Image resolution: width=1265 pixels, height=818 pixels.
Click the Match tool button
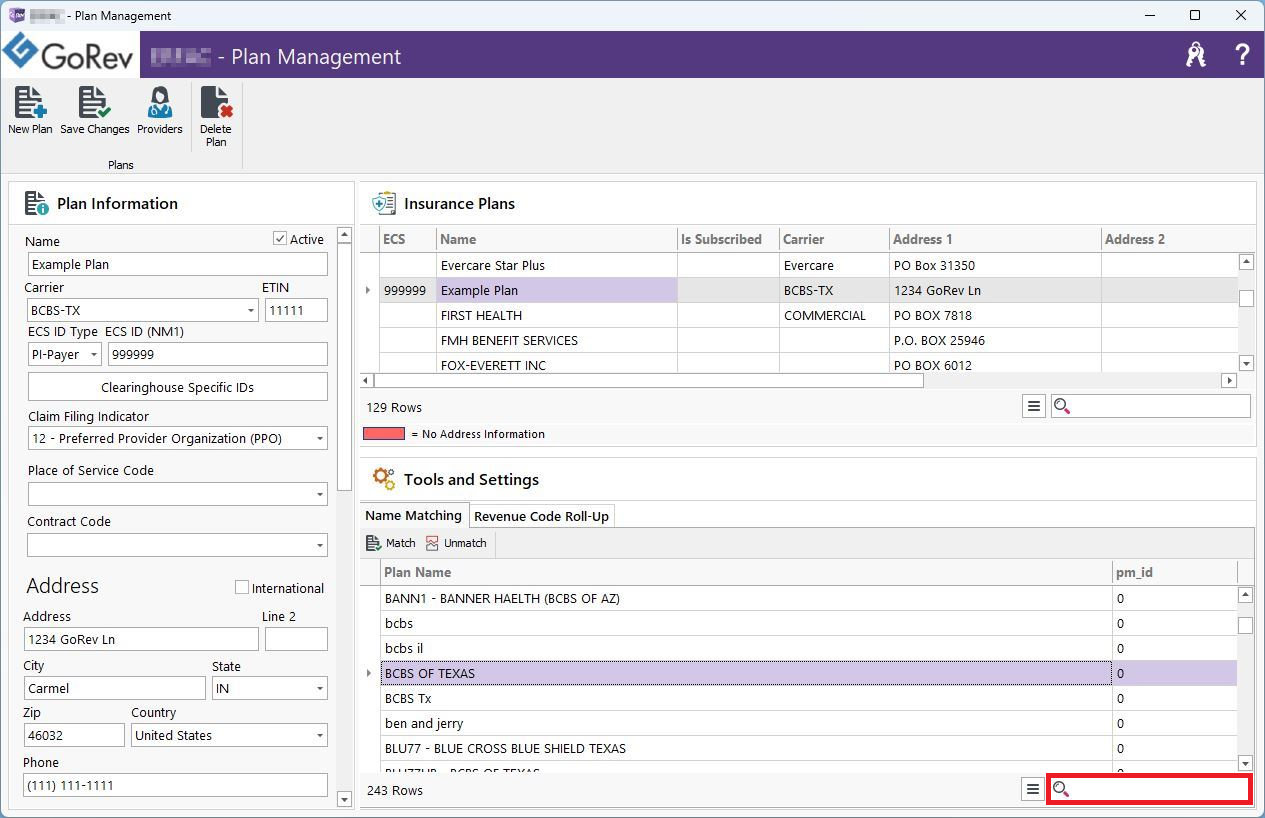coord(391,543)
